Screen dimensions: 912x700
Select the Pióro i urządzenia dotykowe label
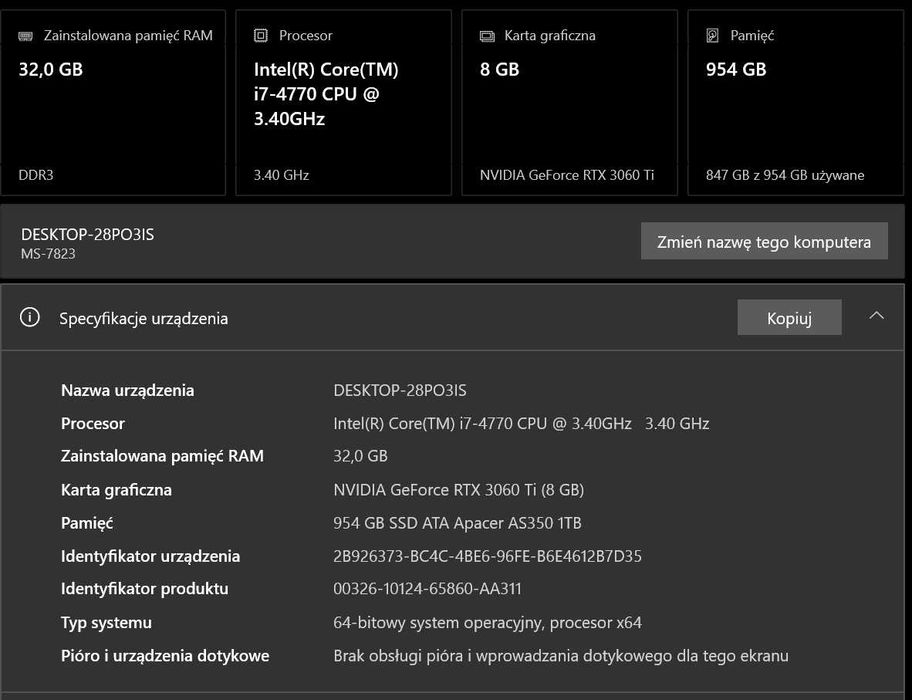pyautogui.click(x=165, y=656)
